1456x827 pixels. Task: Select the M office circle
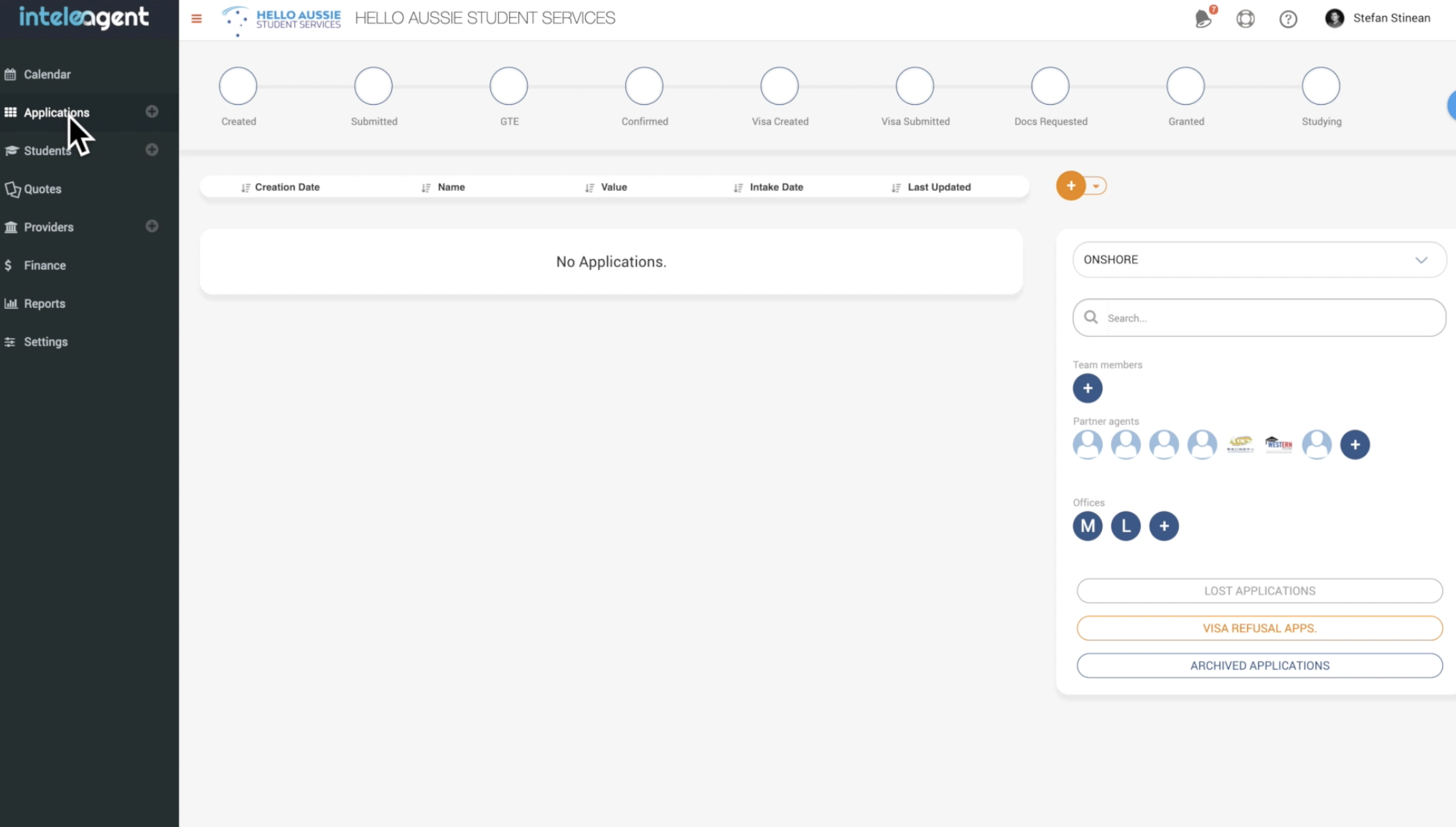(x=1087, y=526)
